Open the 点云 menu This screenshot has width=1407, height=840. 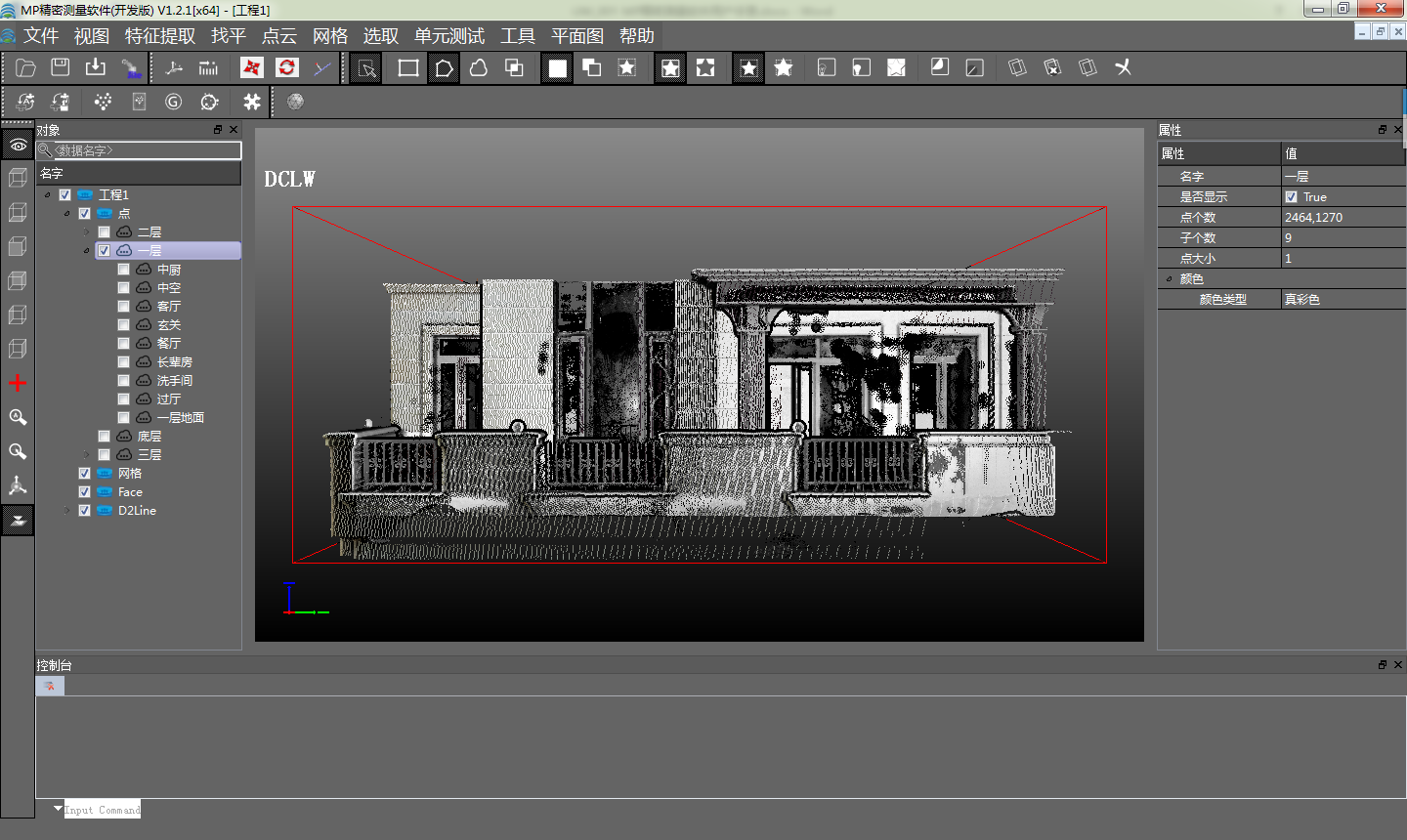pyautogui.click(x=278, y=36)
